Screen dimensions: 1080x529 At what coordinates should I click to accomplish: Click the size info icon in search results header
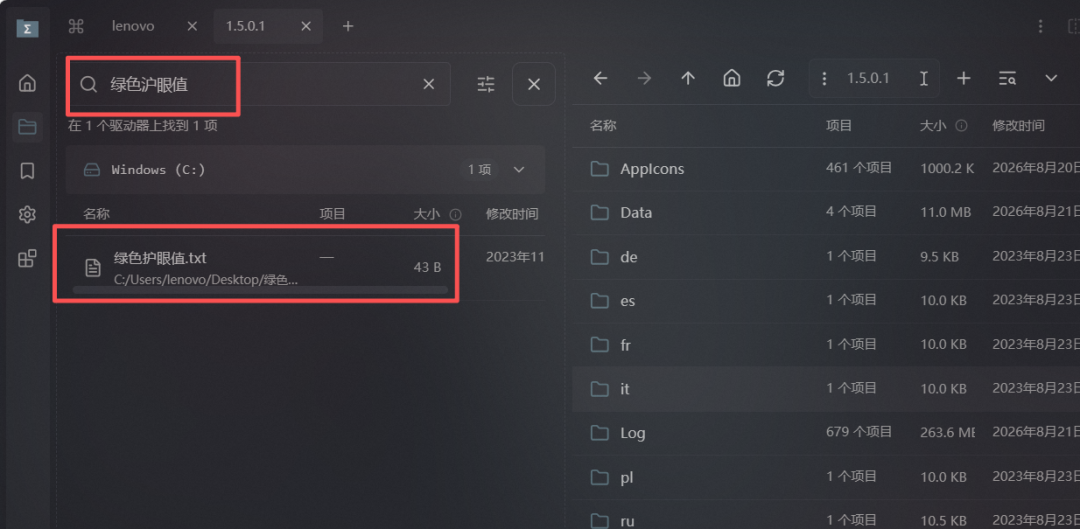coord(455,214)
